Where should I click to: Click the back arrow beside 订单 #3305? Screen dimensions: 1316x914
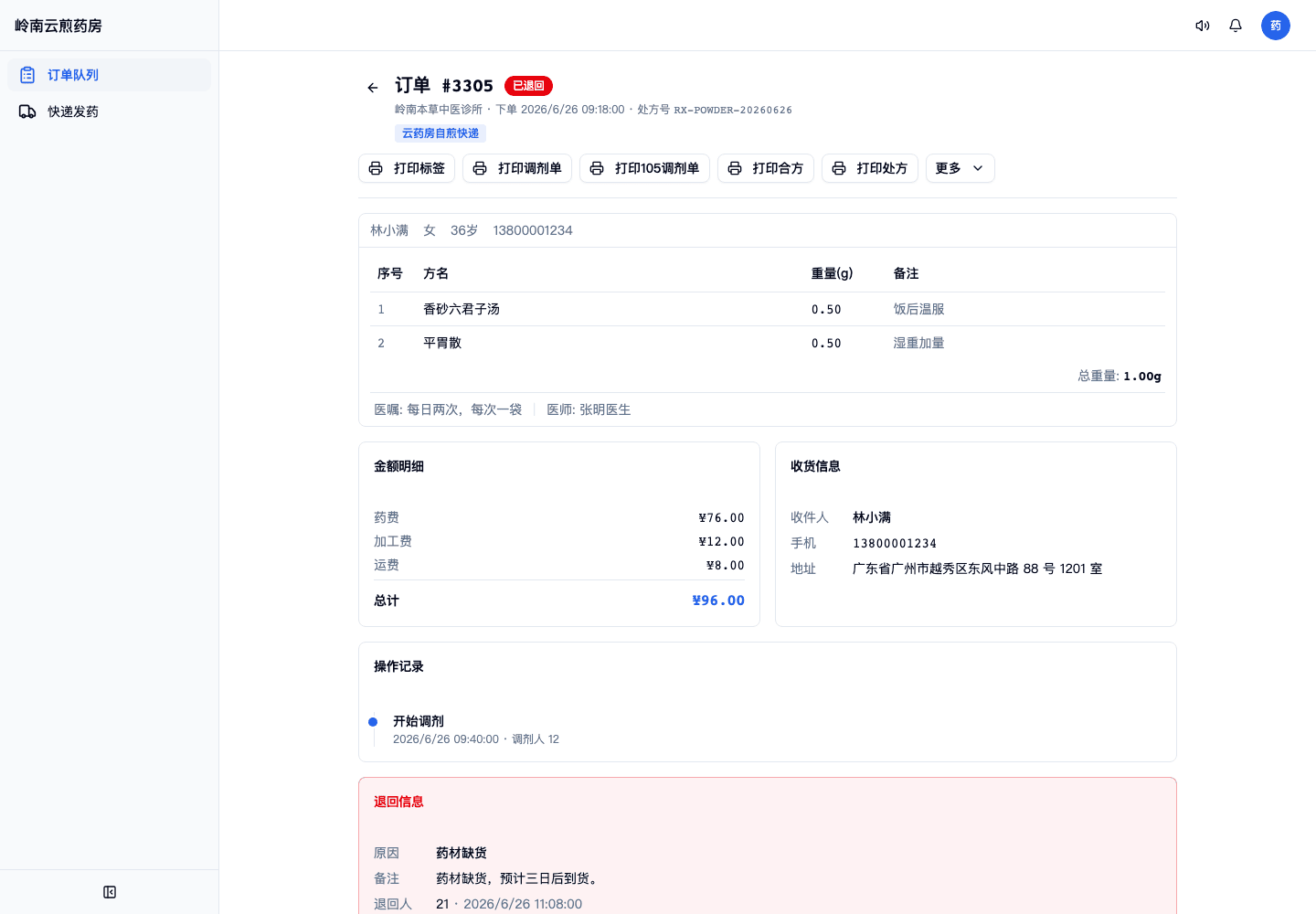(x=373, y=88)
